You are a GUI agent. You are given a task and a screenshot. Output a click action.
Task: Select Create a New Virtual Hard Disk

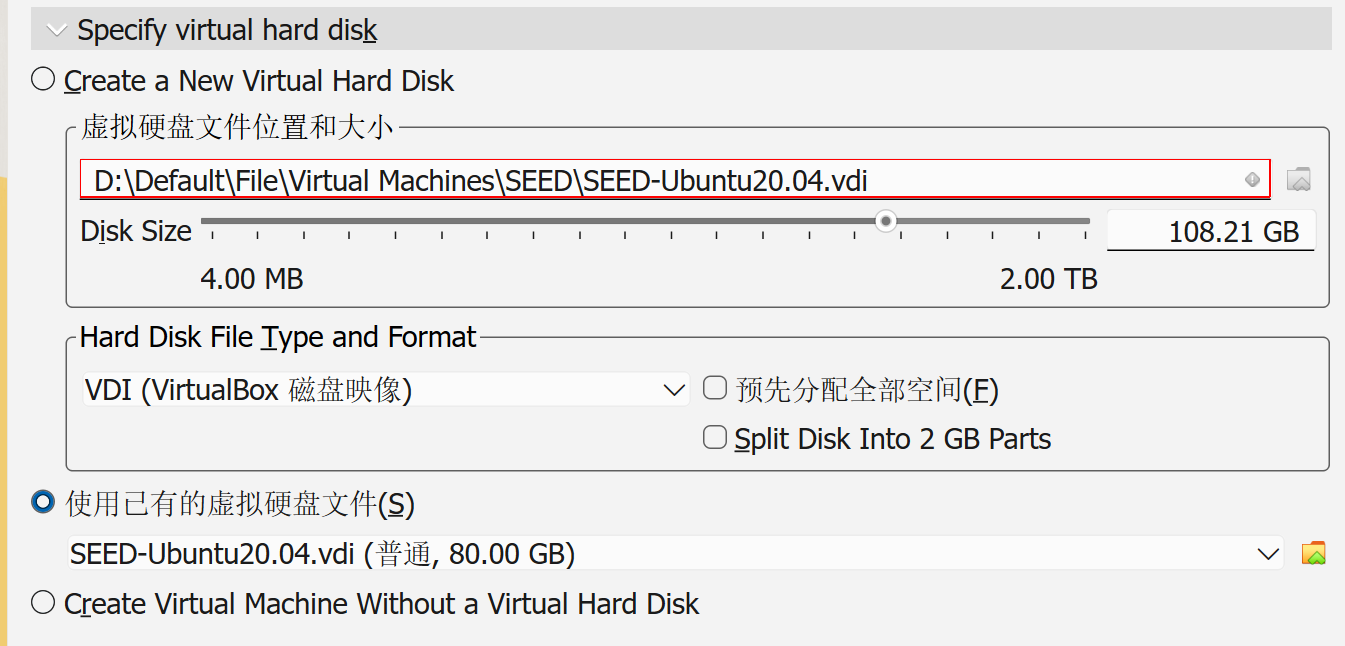click(43, 80)
